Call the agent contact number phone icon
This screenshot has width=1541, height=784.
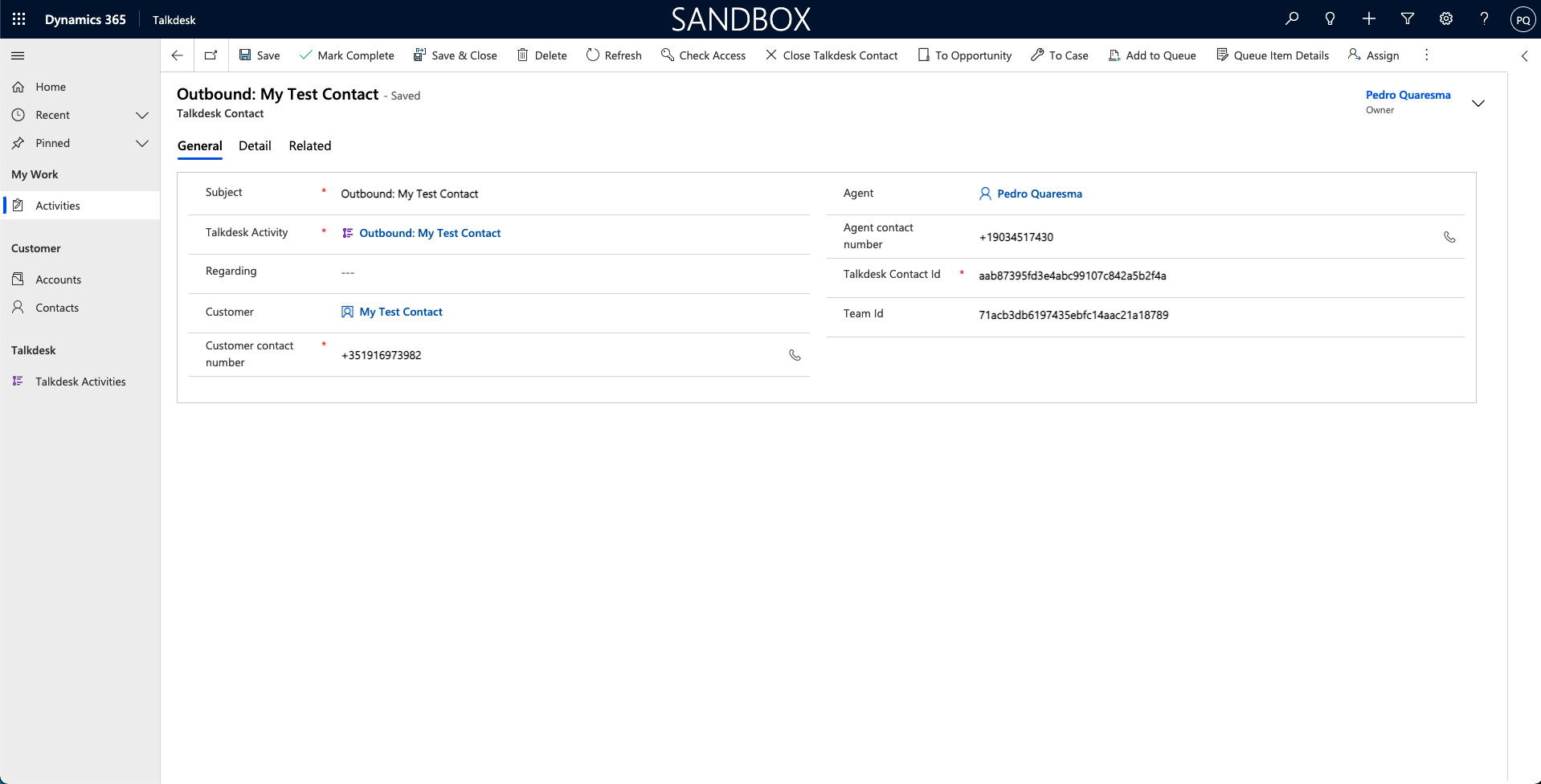1449,237
